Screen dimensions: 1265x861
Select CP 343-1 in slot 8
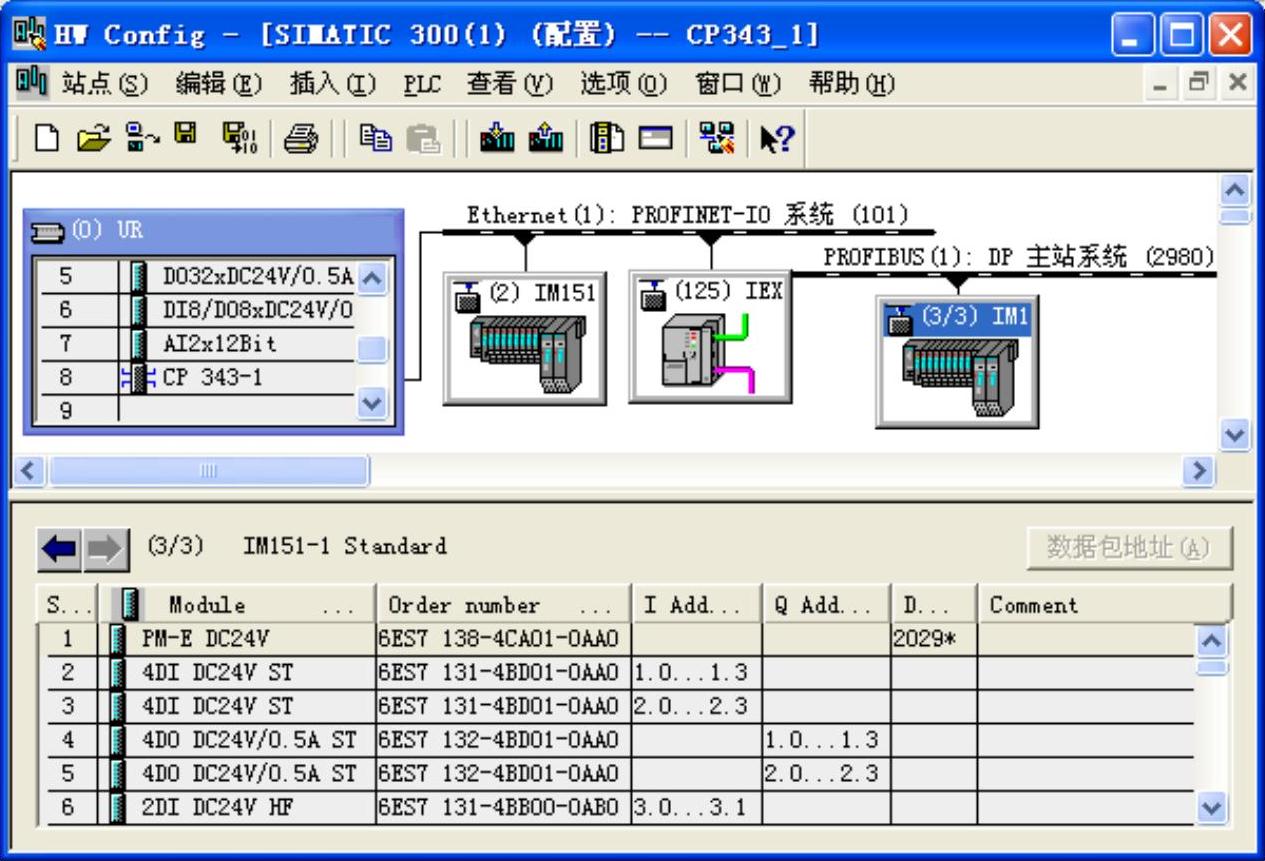click(213, 377)
